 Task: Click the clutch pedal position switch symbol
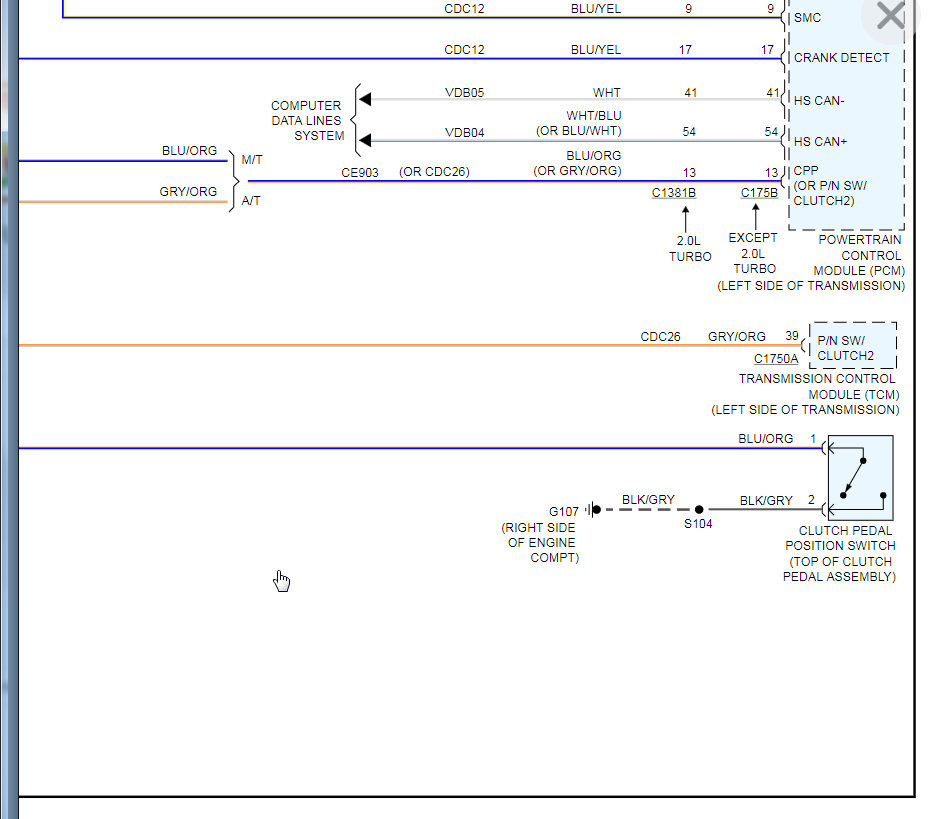861,478
